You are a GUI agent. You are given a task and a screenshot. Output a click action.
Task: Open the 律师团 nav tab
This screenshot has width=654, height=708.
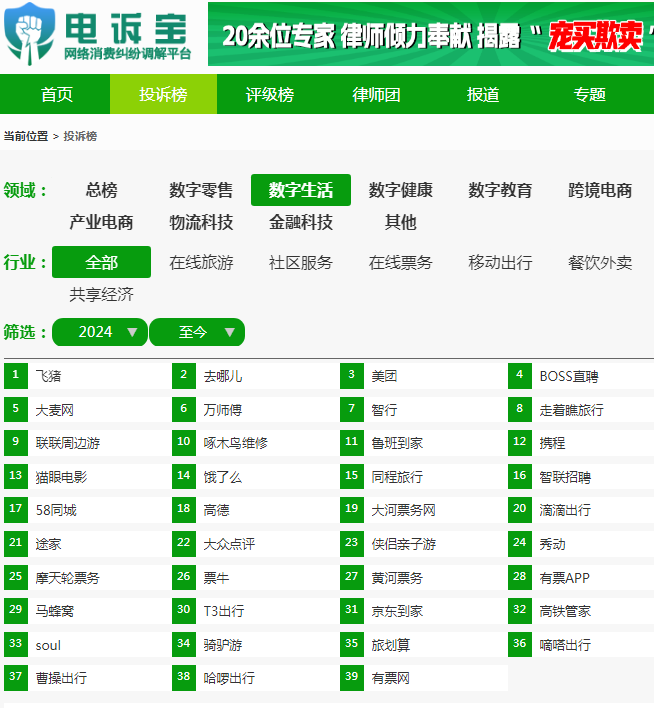pyautogui.click(x=376, y=94)
